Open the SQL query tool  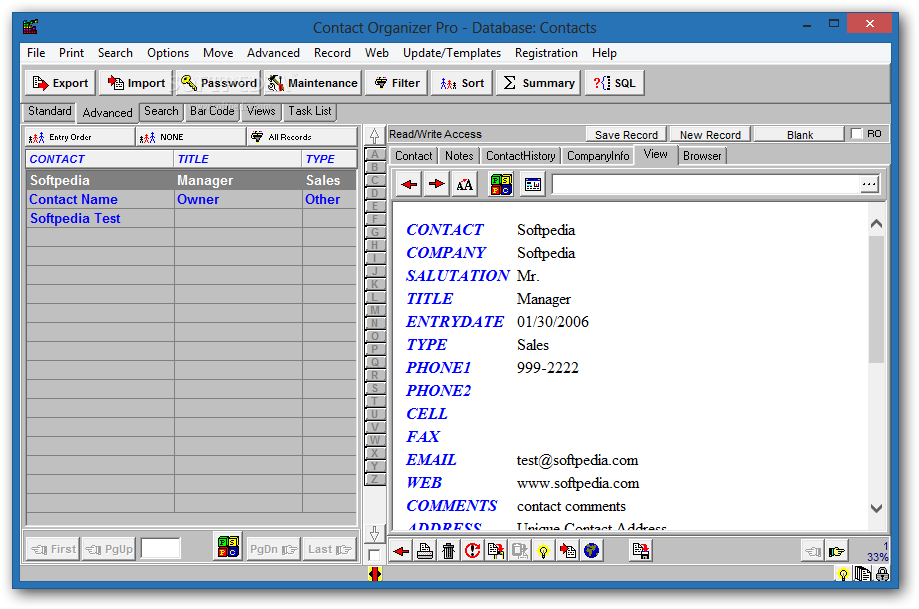pyautogui.click(x=614, y=83)
